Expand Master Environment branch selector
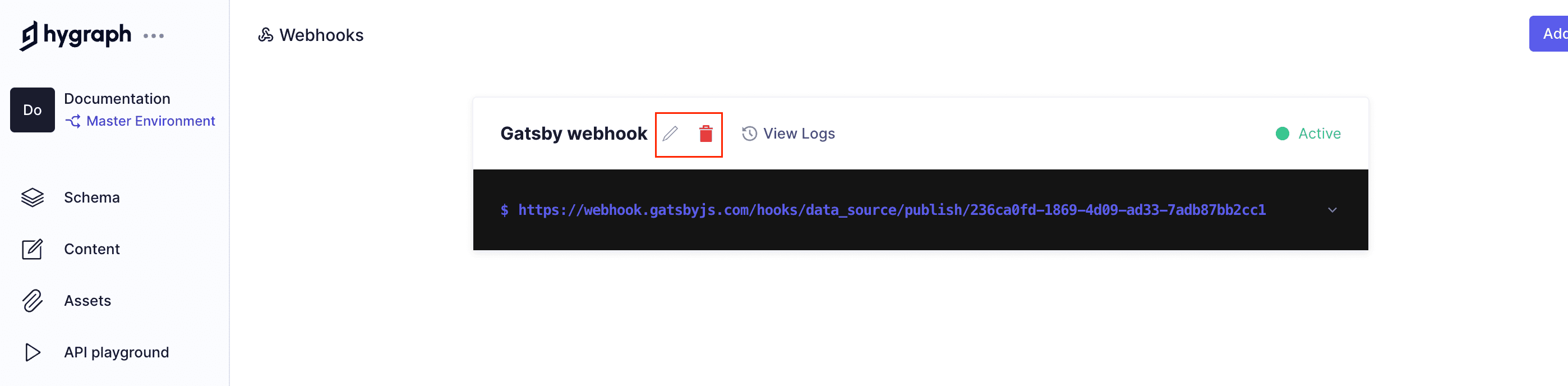The height and width of the screenshot is (386, 1568). [x=150, y=121]
